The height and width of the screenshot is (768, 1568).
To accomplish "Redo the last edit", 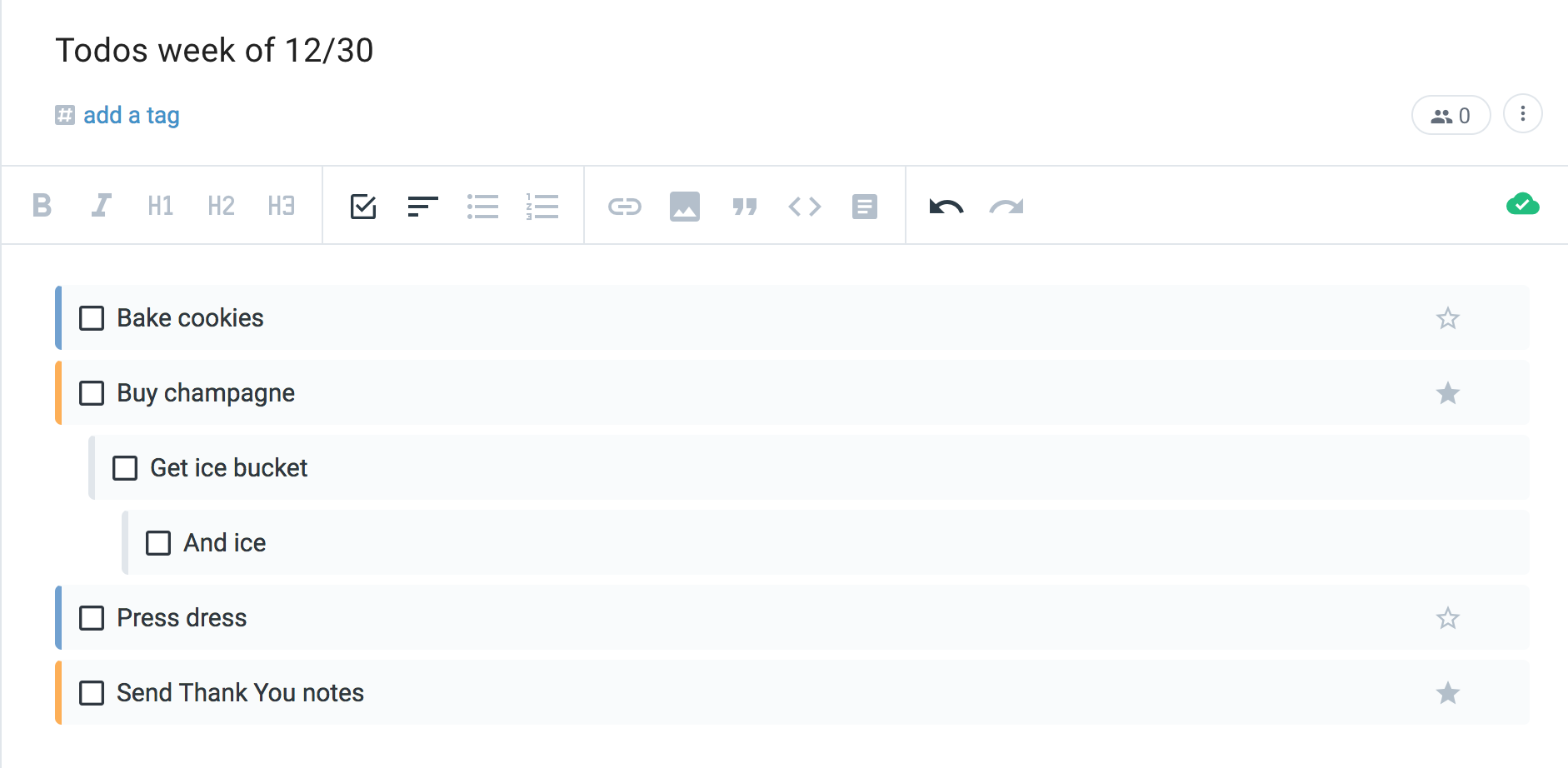I will coord(1006,206).
